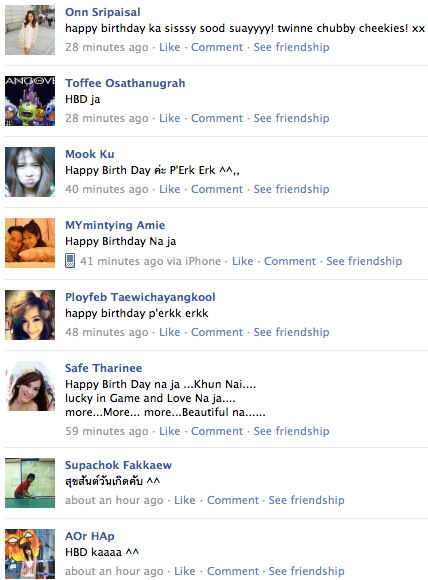This screenshot has width=428, height=580.
Task: See friendship with Supachok Fakkaew
Action: coord(306,500)
